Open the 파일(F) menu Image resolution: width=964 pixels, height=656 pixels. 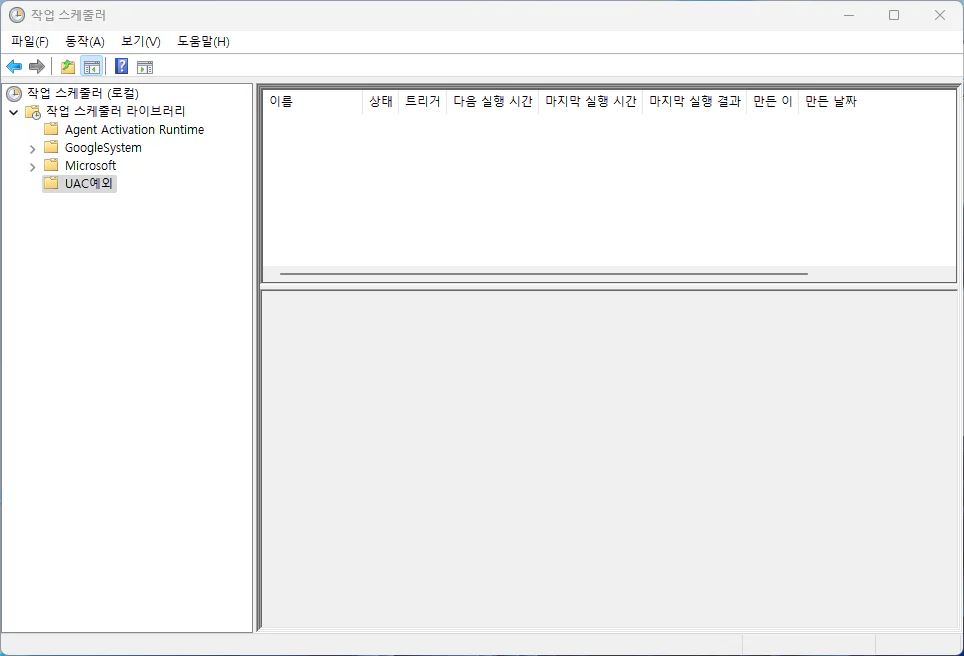[30, 41]
